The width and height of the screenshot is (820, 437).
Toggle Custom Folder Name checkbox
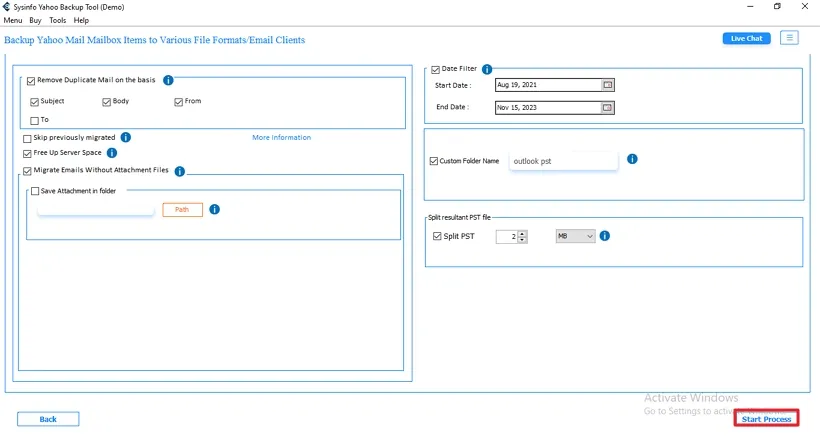434,161
